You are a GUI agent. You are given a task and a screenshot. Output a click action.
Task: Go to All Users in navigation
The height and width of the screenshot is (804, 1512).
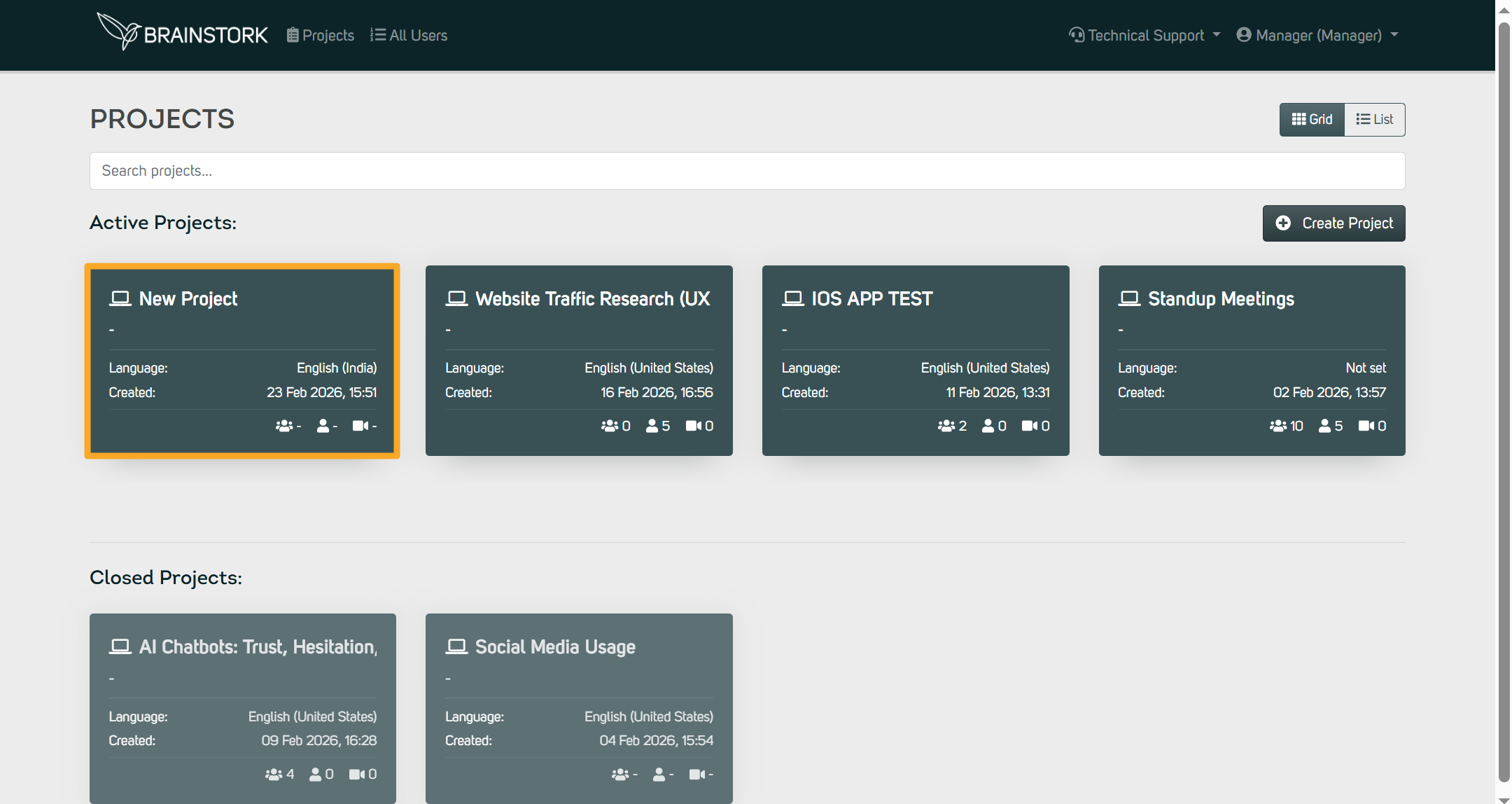point(409,35)
